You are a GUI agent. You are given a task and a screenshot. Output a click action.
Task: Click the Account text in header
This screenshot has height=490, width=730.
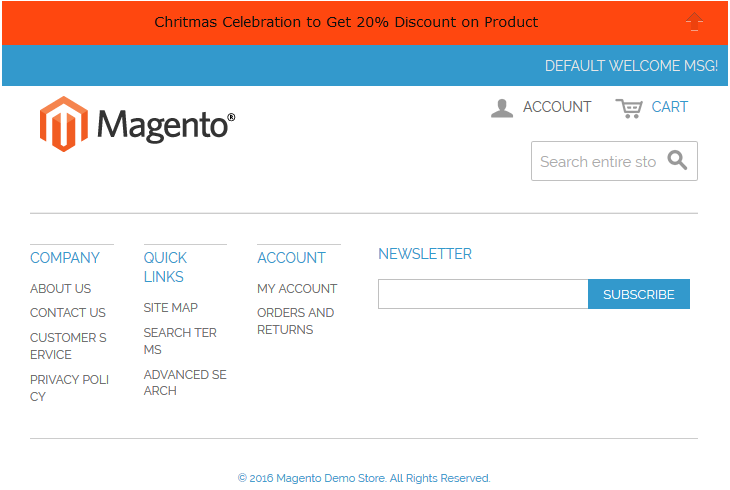pos(557,107)
